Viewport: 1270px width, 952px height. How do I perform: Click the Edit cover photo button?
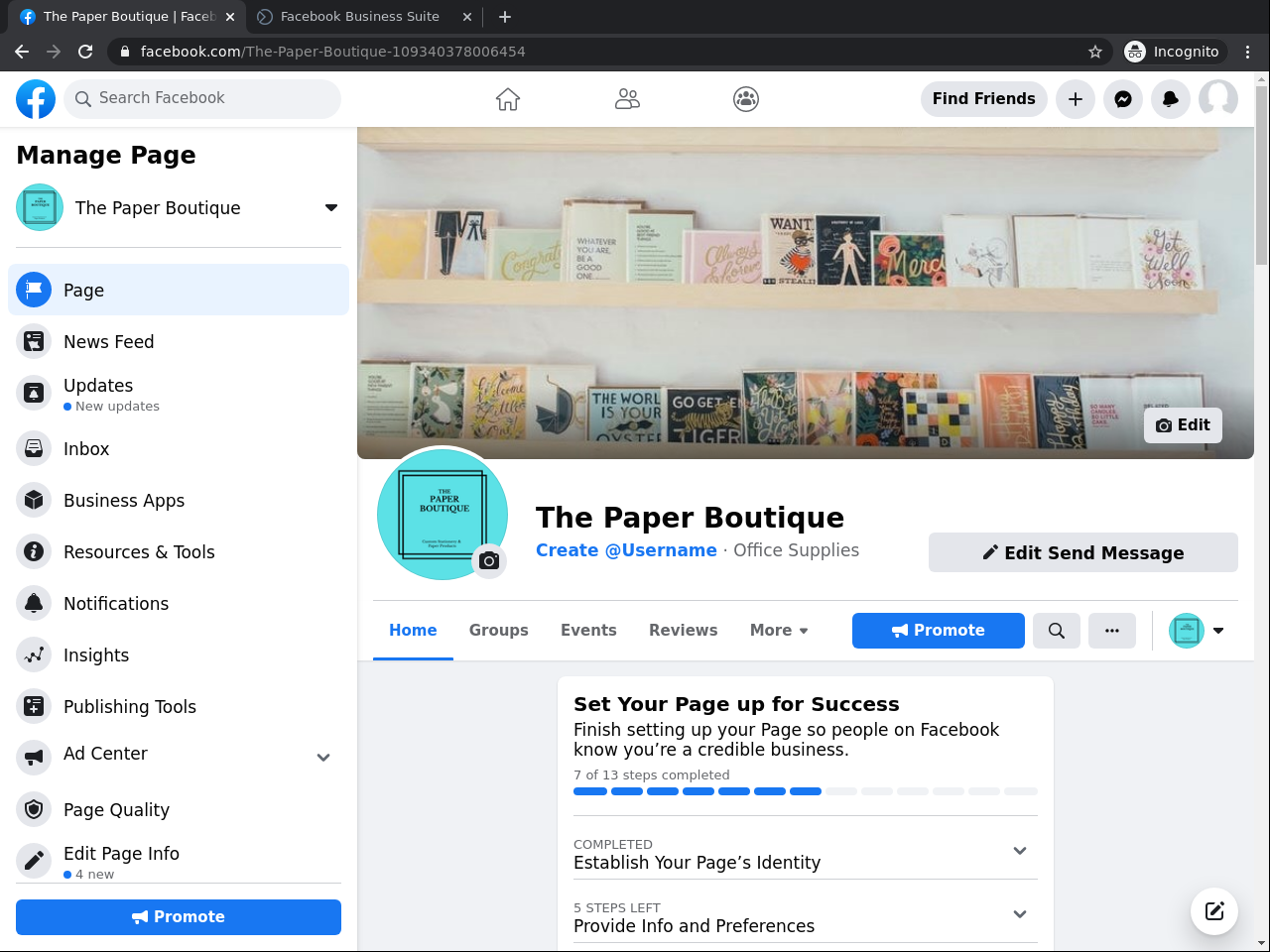point(1183,425)
